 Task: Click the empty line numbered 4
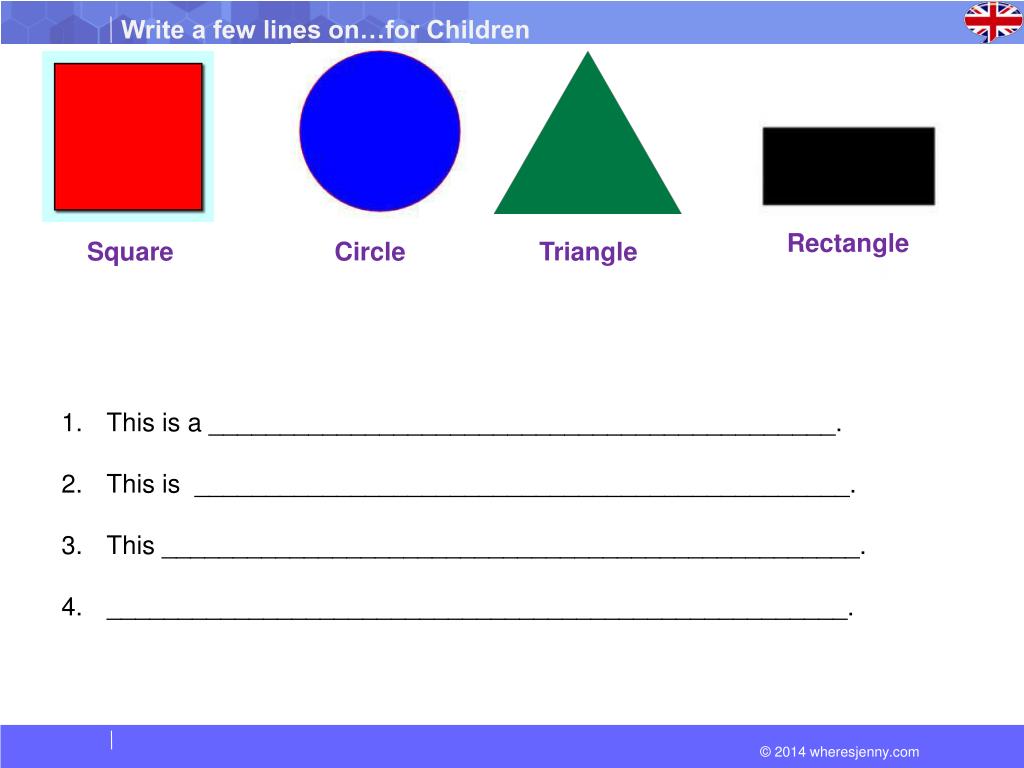point(477,615)
